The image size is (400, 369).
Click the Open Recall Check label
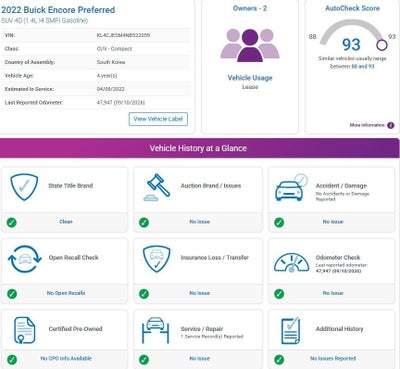(x=74, y=257)
